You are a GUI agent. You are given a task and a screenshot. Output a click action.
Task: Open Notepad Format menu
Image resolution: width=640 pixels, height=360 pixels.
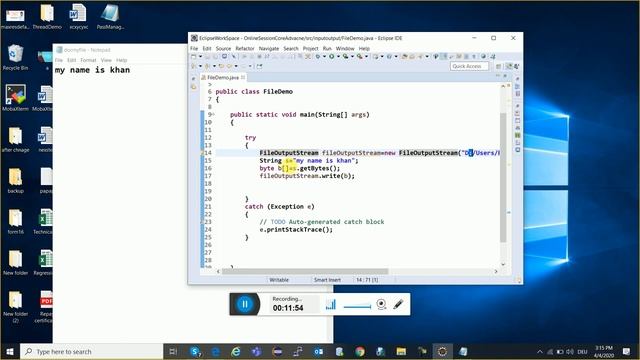pyautogui.click(x=88, y=60)
